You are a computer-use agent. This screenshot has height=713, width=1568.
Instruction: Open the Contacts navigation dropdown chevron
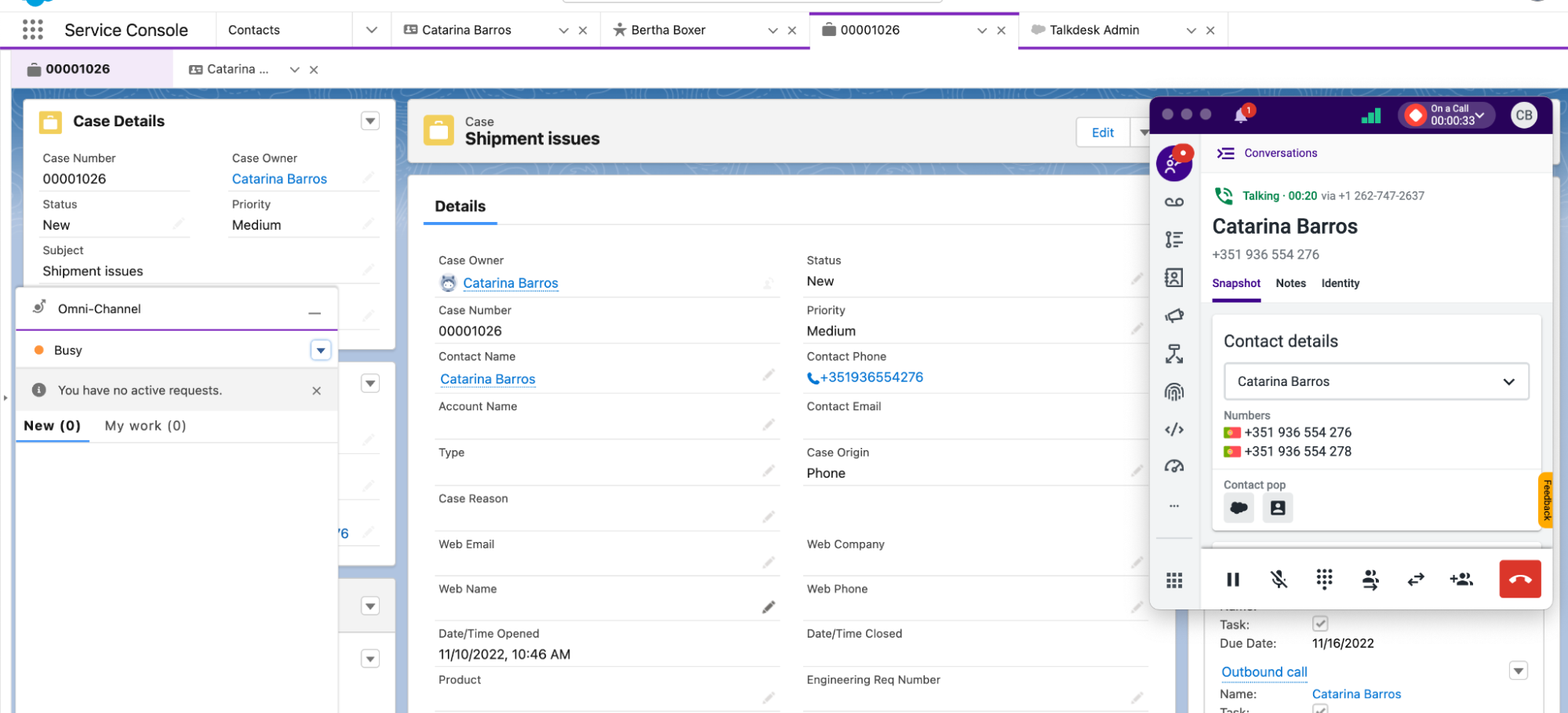click(372, 30)
